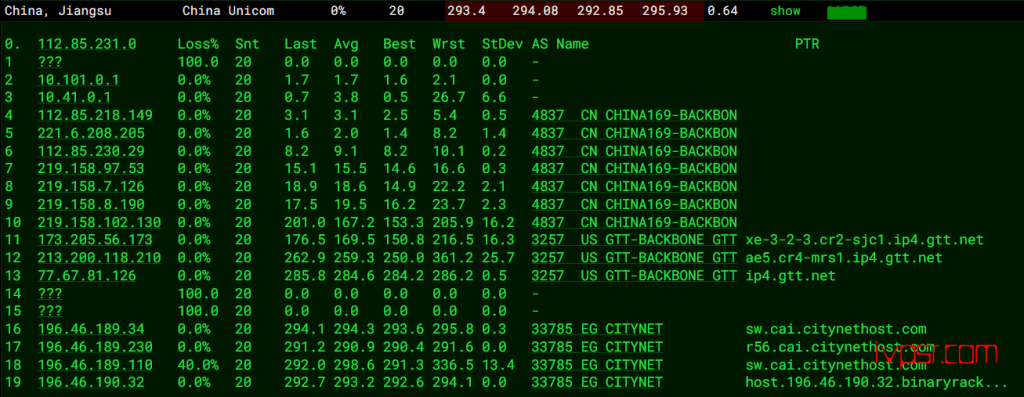This screenshot has width=1024, height=397.
Task: Select the 112.85.218.149 IP link
Action: (95, 116)
